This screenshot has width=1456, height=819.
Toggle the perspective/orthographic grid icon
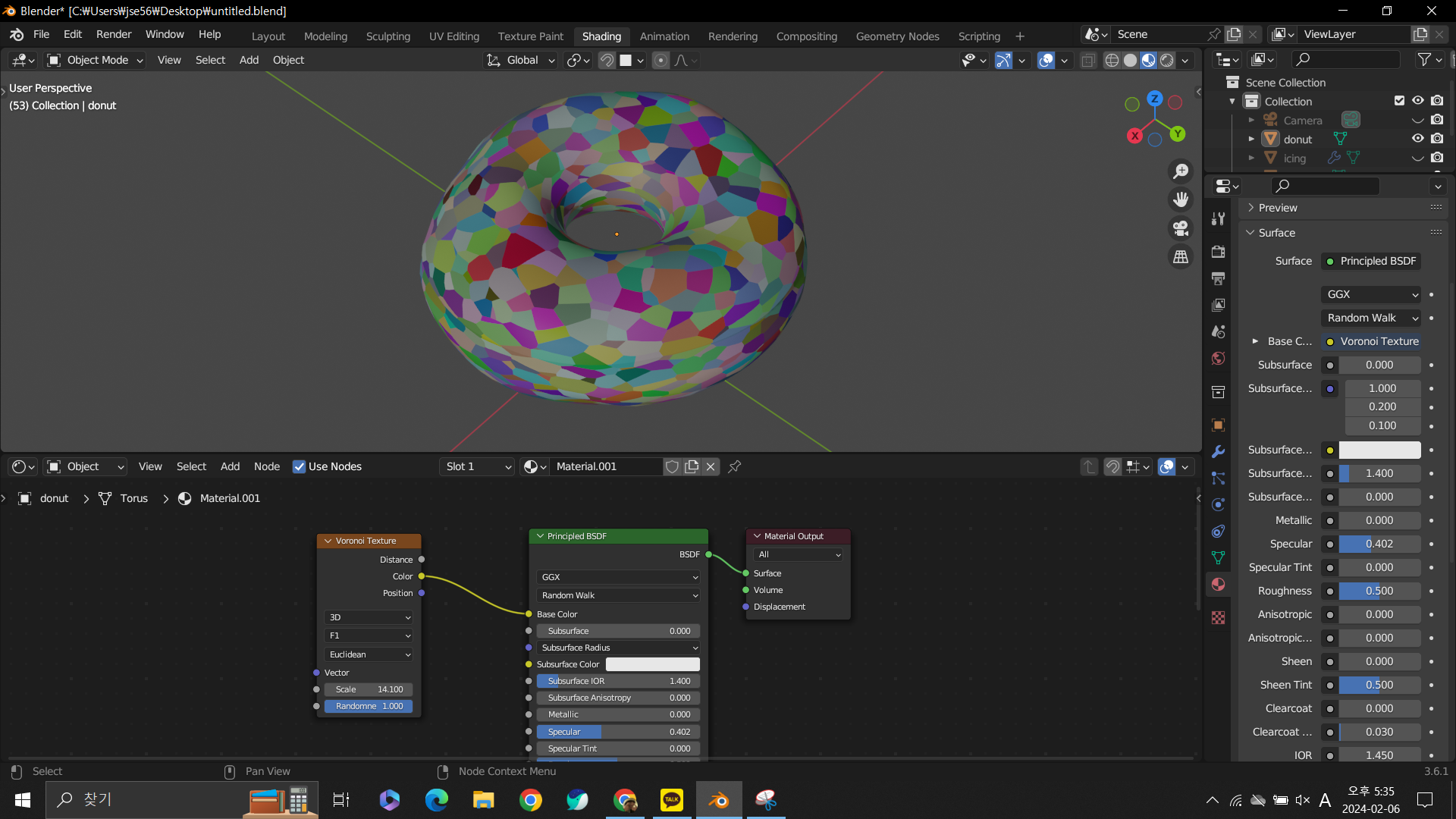pyautogui.click(x=1181, y=257)
